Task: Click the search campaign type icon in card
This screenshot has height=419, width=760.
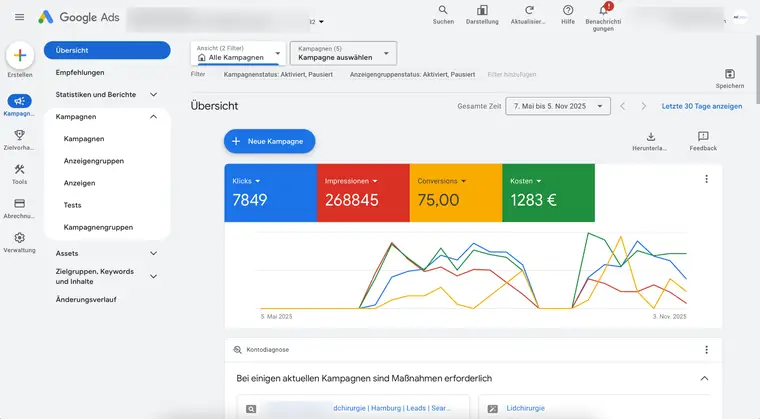Action: (x=251, y=409)
